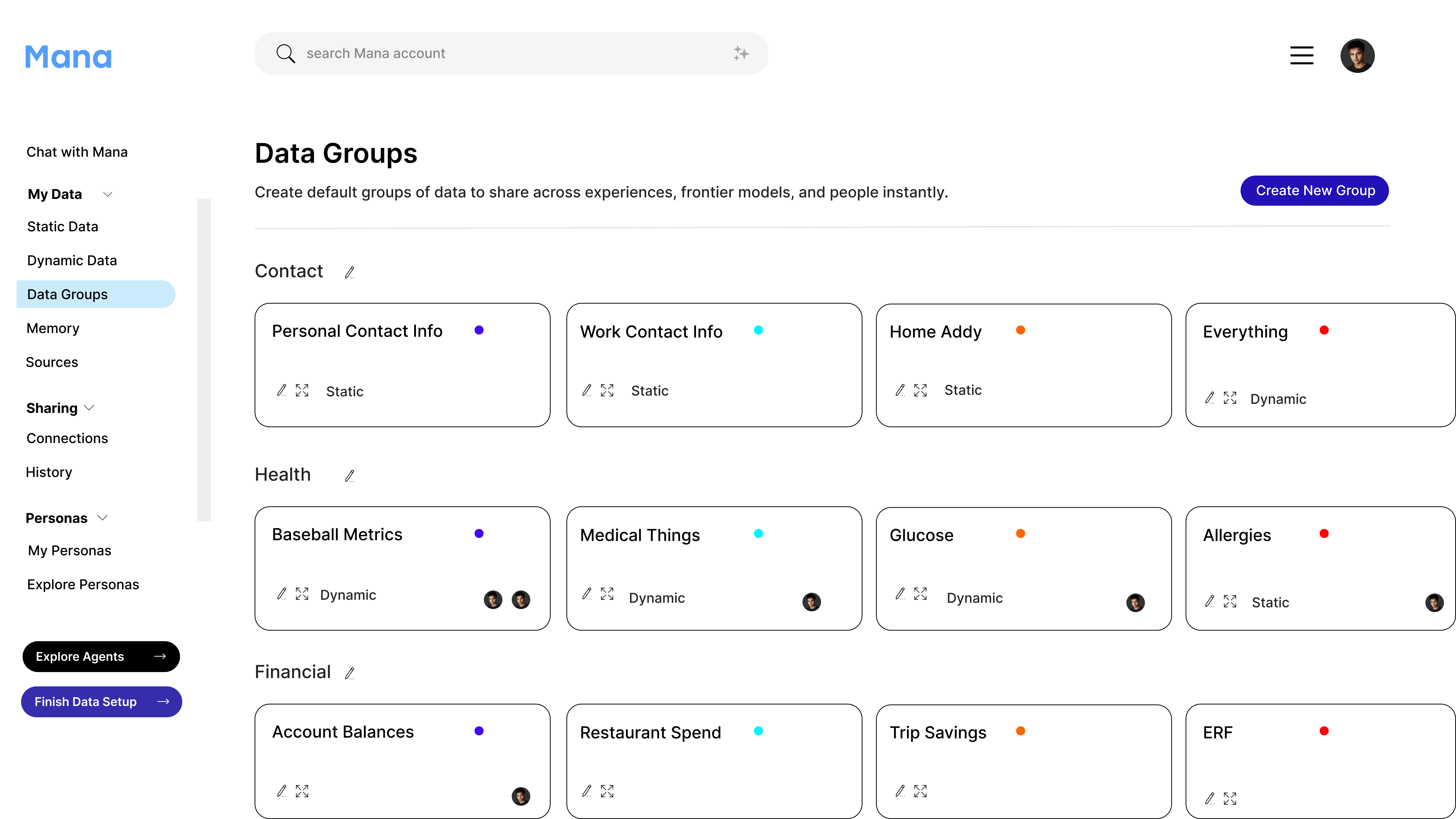1456x819 pixels.
Task: Collapse the Personas section chevron
Action: (102, 518)
